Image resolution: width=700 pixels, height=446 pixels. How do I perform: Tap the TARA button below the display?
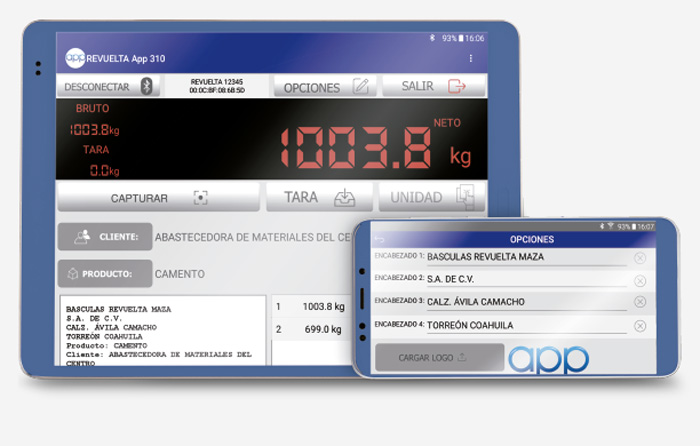click(x=319, y=197)
